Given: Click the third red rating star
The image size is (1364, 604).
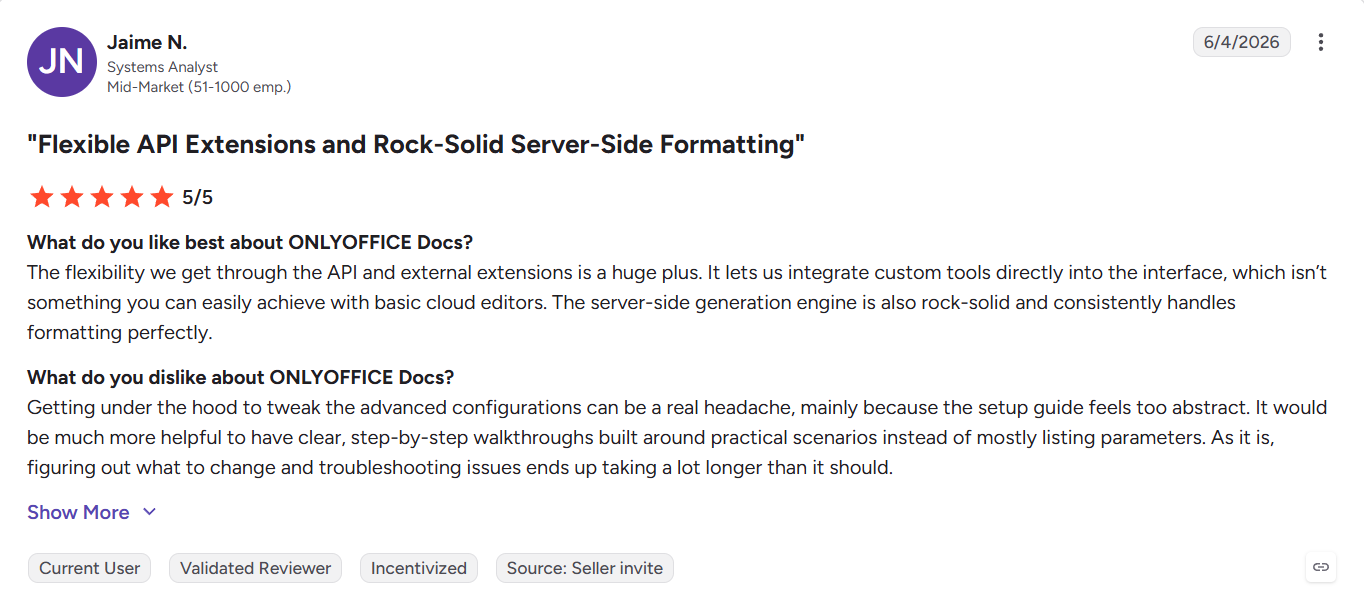Looking at the screenshot, I should [x=102, y=197].
